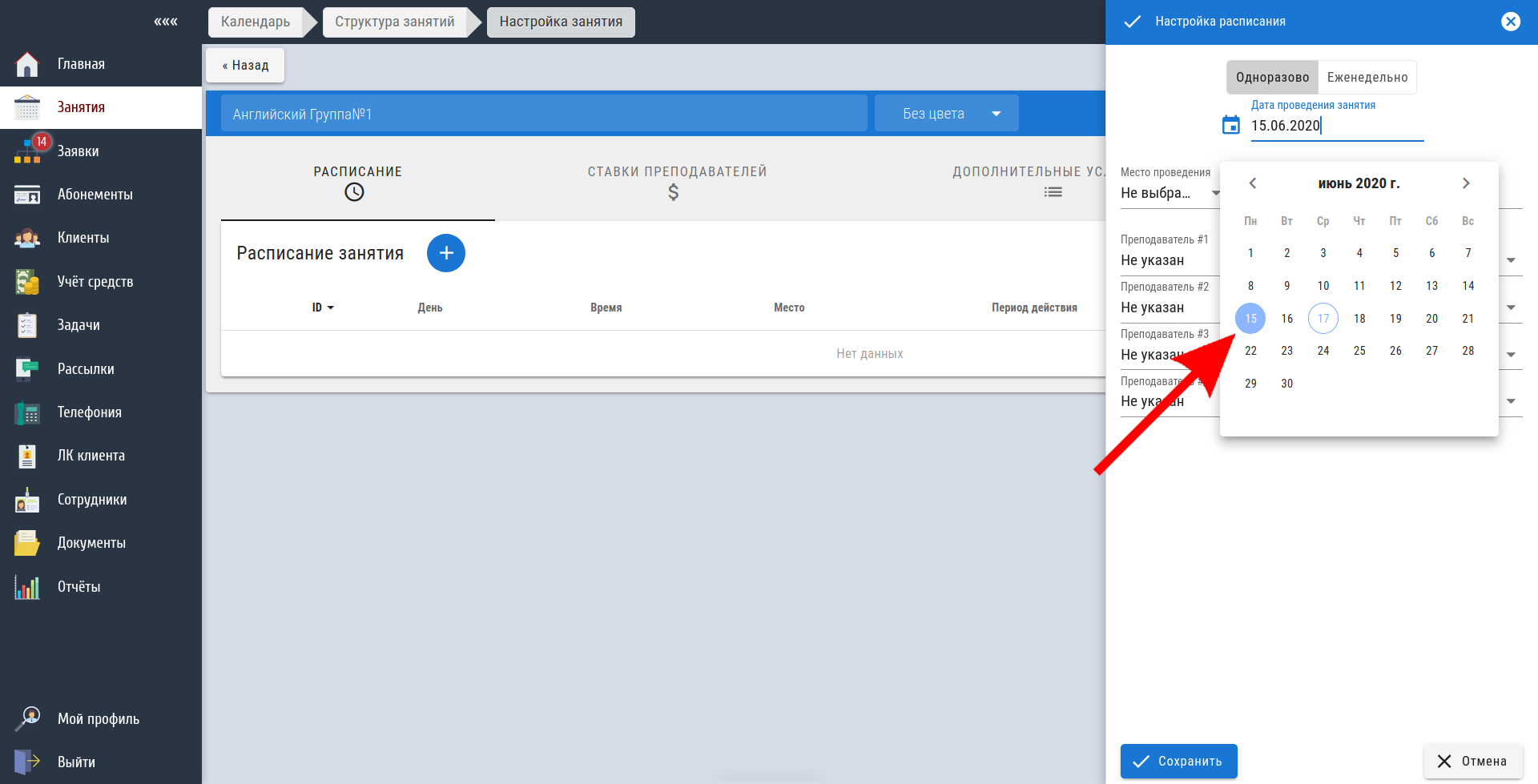Pick day 17 in June calendar
The height and width of the screenshot is (784, 1538).
coord(1323,319)
